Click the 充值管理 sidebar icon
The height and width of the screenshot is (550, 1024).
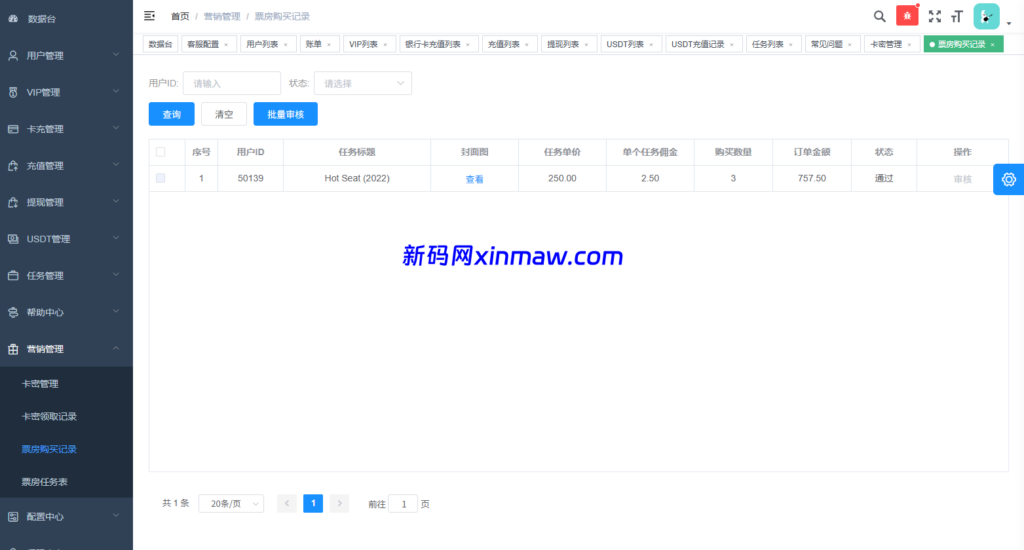(x=13, y=165)
